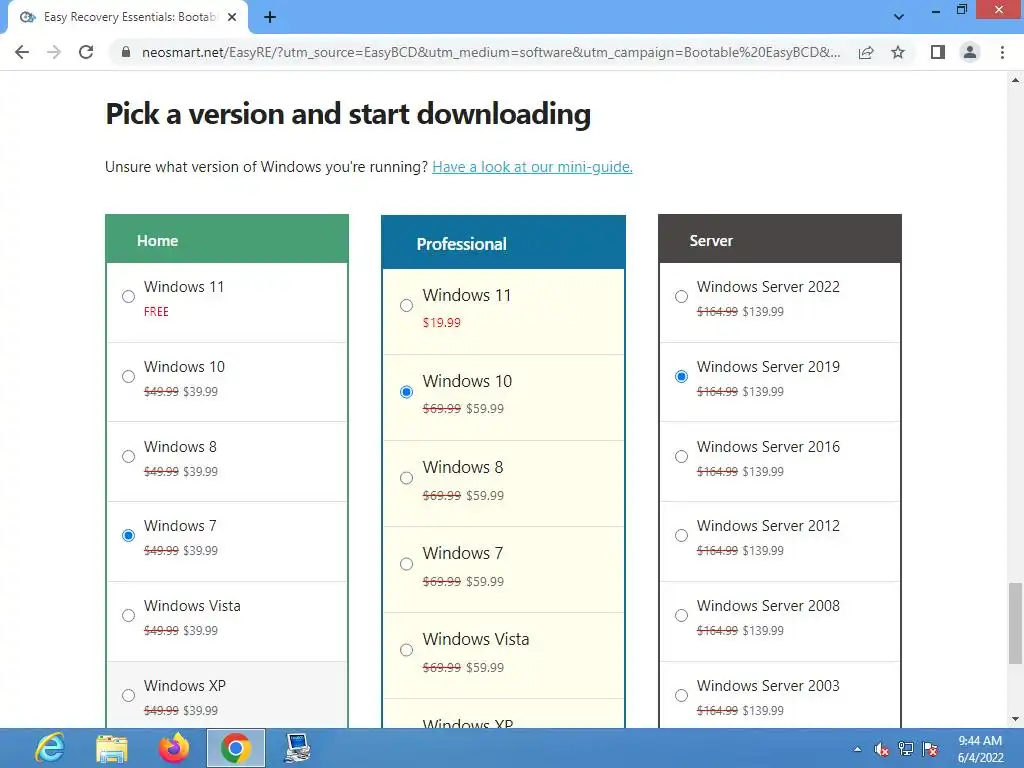Select Professional Windows 8 option

pos(406,478)
